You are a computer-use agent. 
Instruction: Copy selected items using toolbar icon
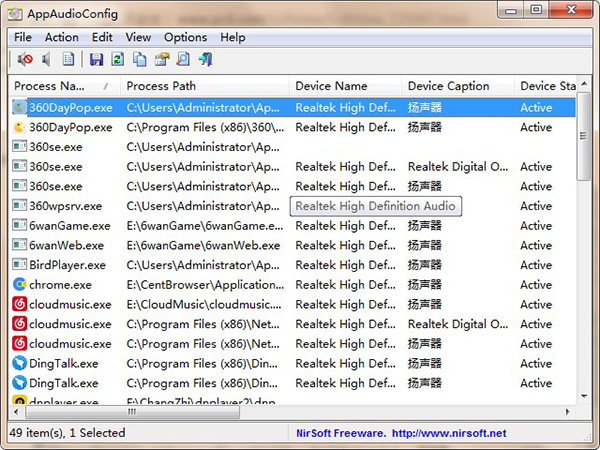click(140, 59)
